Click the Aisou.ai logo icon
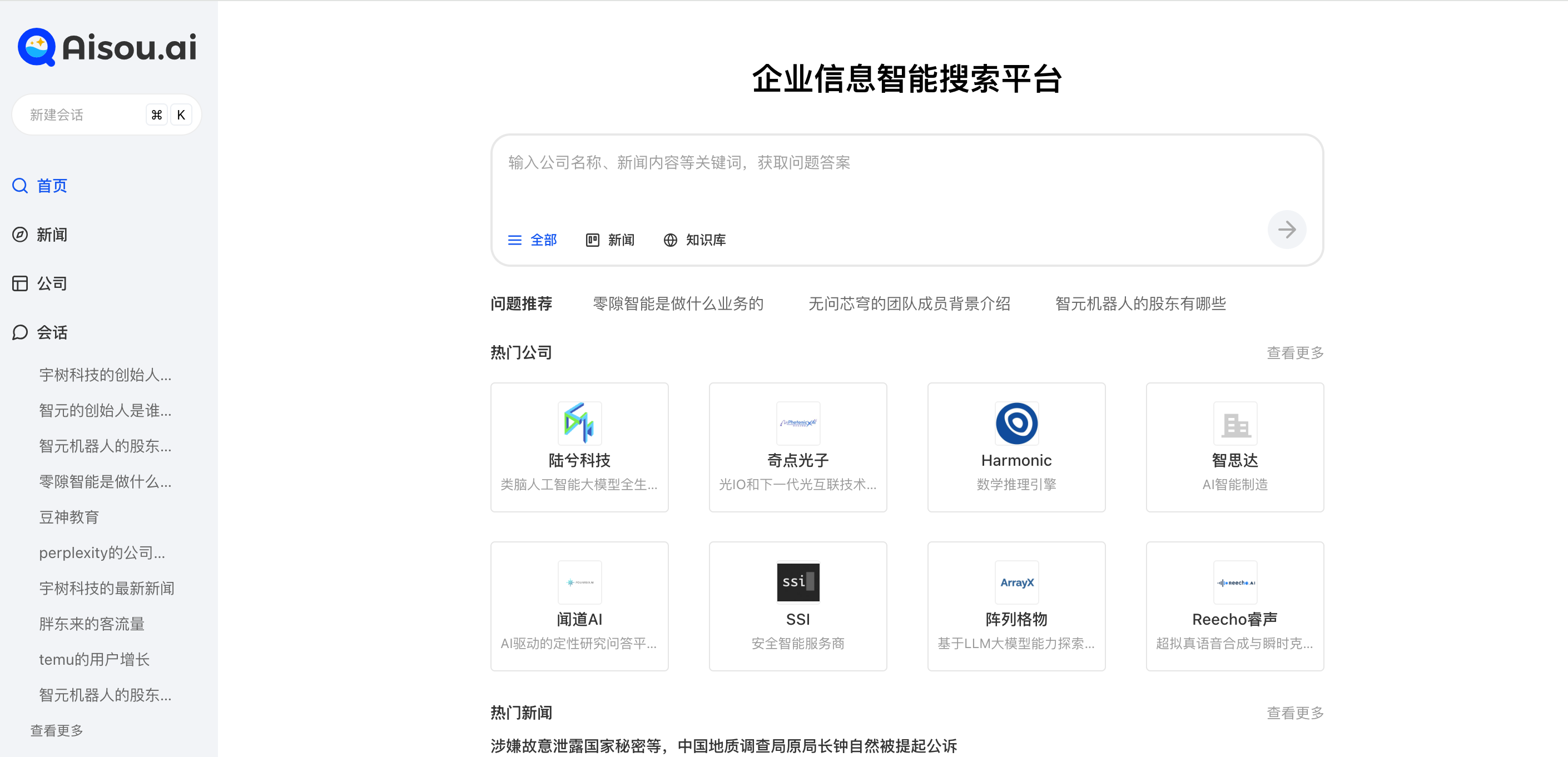Image resolution: width=1568 pixels, height=757 pixels. [37, 47]
